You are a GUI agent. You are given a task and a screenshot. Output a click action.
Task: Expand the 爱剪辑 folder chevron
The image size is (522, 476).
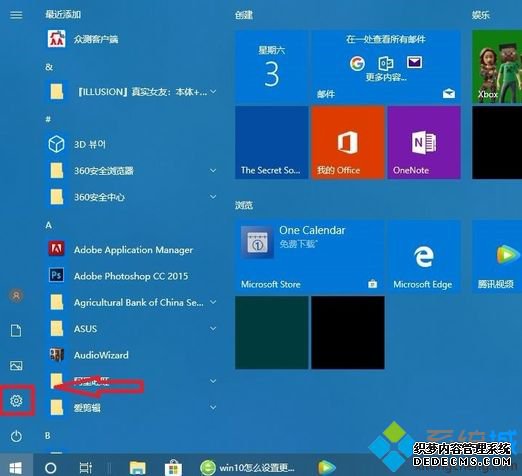pyautogui.click(x=213, y=407)
